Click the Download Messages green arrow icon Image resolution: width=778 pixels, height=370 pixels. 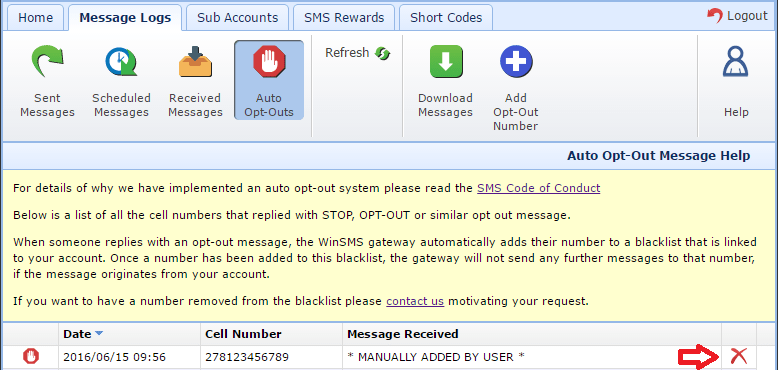pyautogui.click(x=446, y=62)
